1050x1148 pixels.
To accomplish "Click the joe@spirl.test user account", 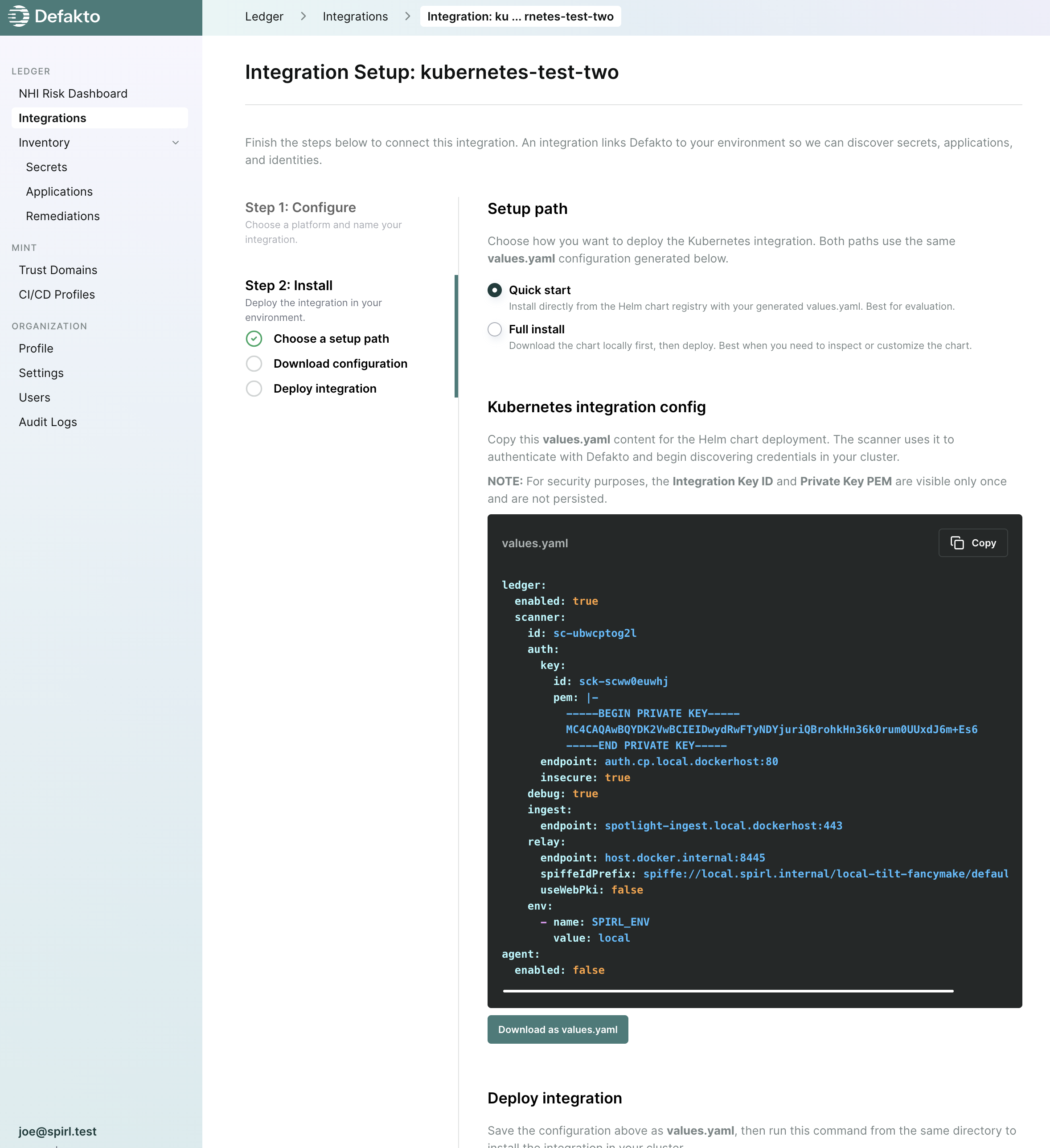I will [x=57, y=1132].
